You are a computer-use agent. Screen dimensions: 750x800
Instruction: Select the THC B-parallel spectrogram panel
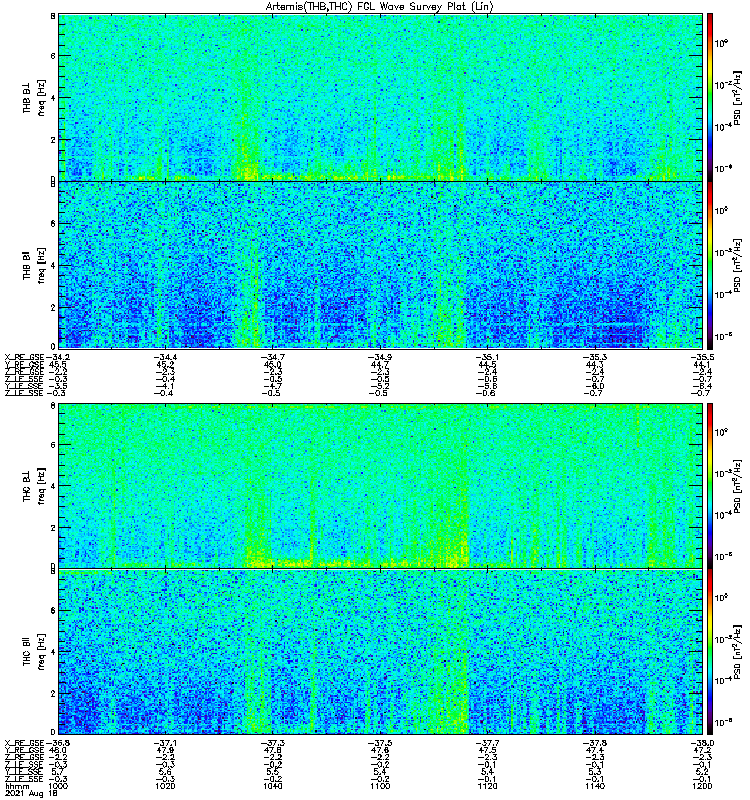click(381, 652)
